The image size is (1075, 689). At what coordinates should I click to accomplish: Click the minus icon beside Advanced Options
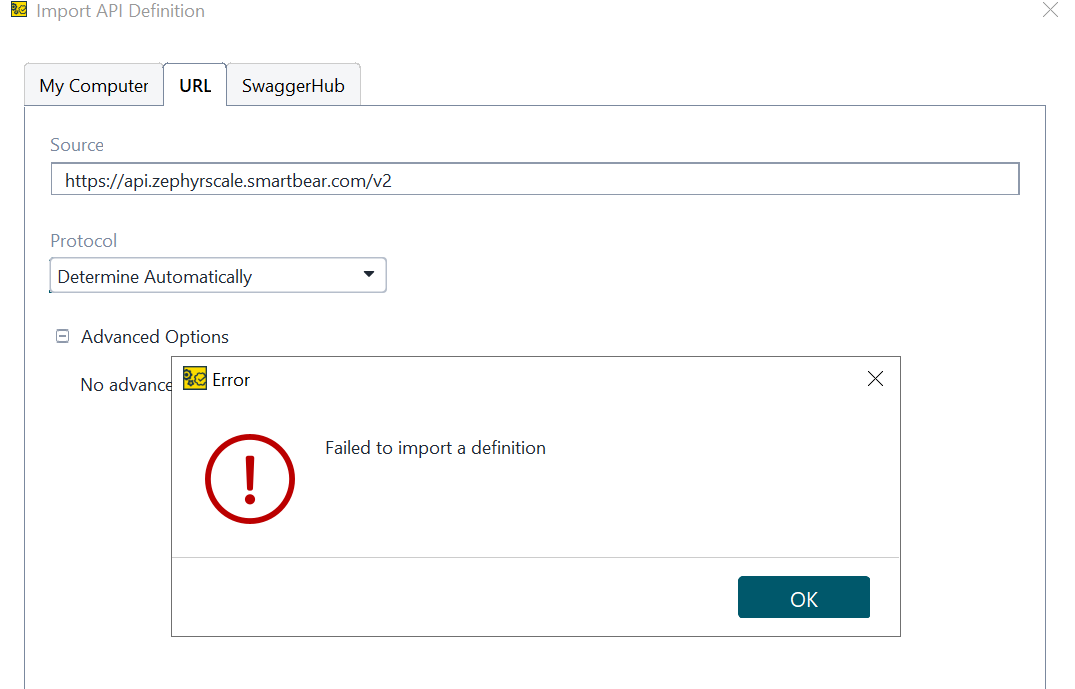click(x=61, y=337)
